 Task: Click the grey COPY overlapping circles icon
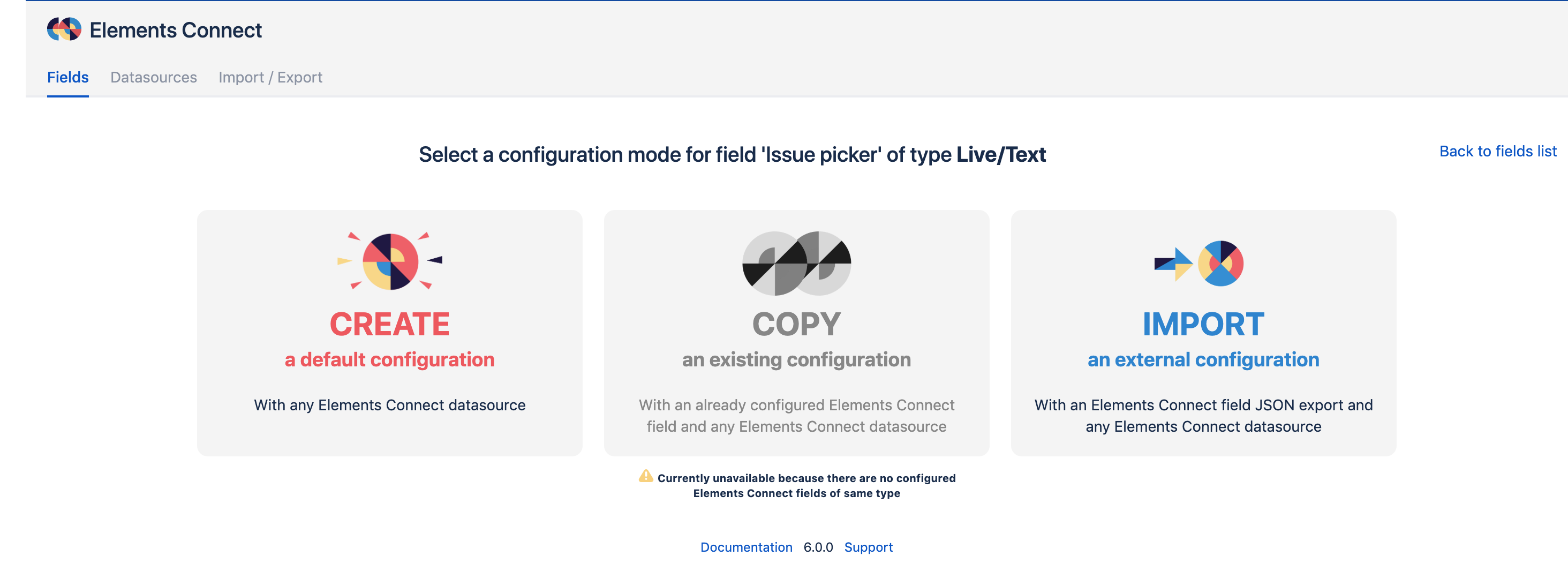point(796,263)
